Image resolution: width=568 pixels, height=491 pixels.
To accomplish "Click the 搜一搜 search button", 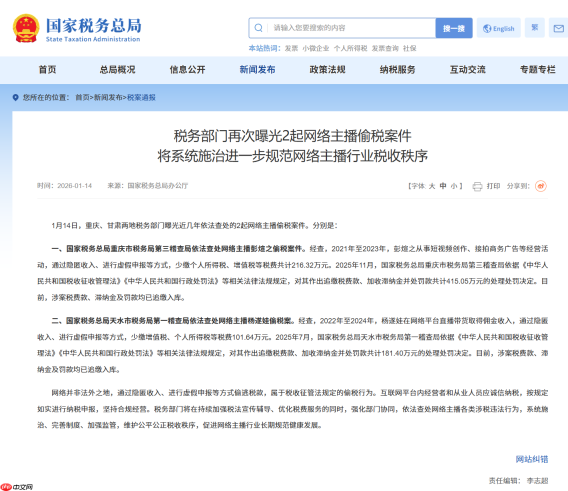I will click(x=454, y=28).
